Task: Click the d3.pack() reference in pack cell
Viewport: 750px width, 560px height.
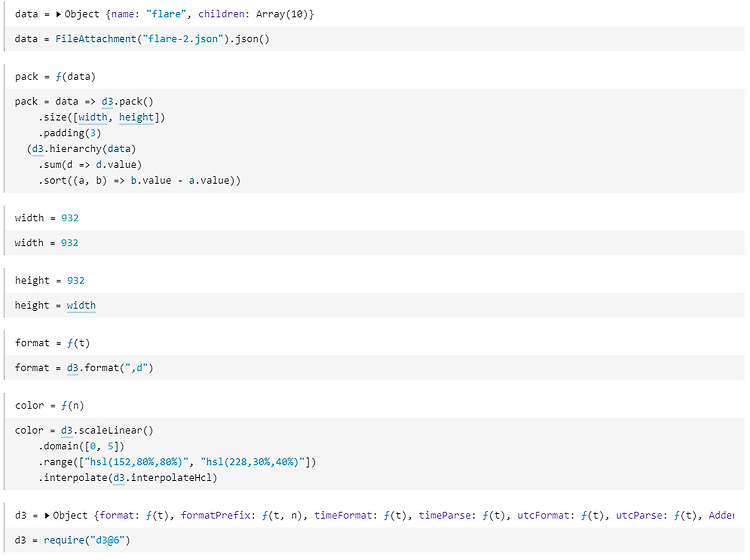Action: tap(127, 101)
